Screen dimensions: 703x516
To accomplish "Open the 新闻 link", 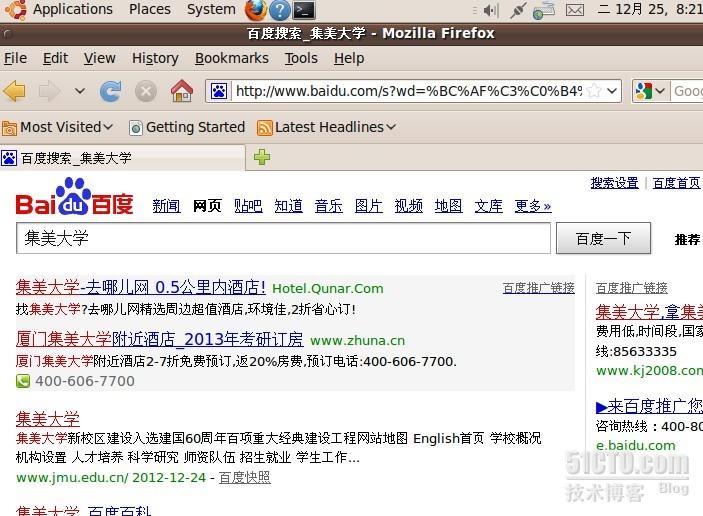I will (166, 206).
